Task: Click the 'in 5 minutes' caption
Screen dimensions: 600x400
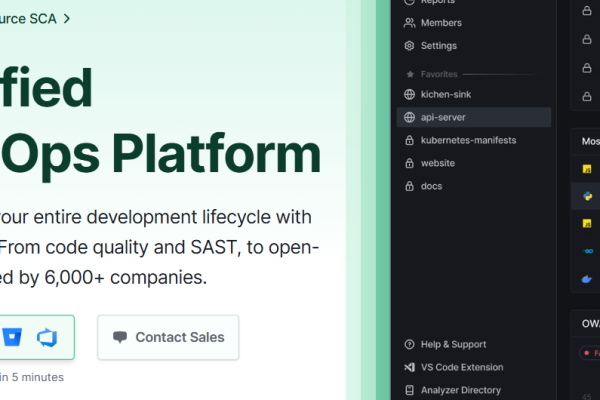Action: [x=32, y=377]
